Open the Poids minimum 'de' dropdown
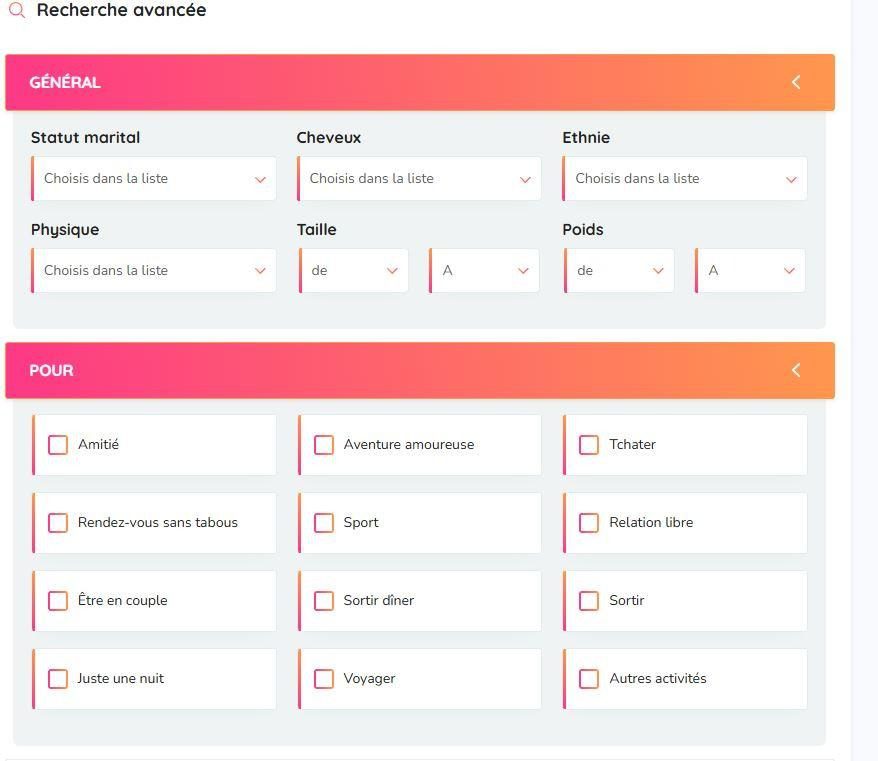Screen dimensions: 878x761 pos(620,271)
